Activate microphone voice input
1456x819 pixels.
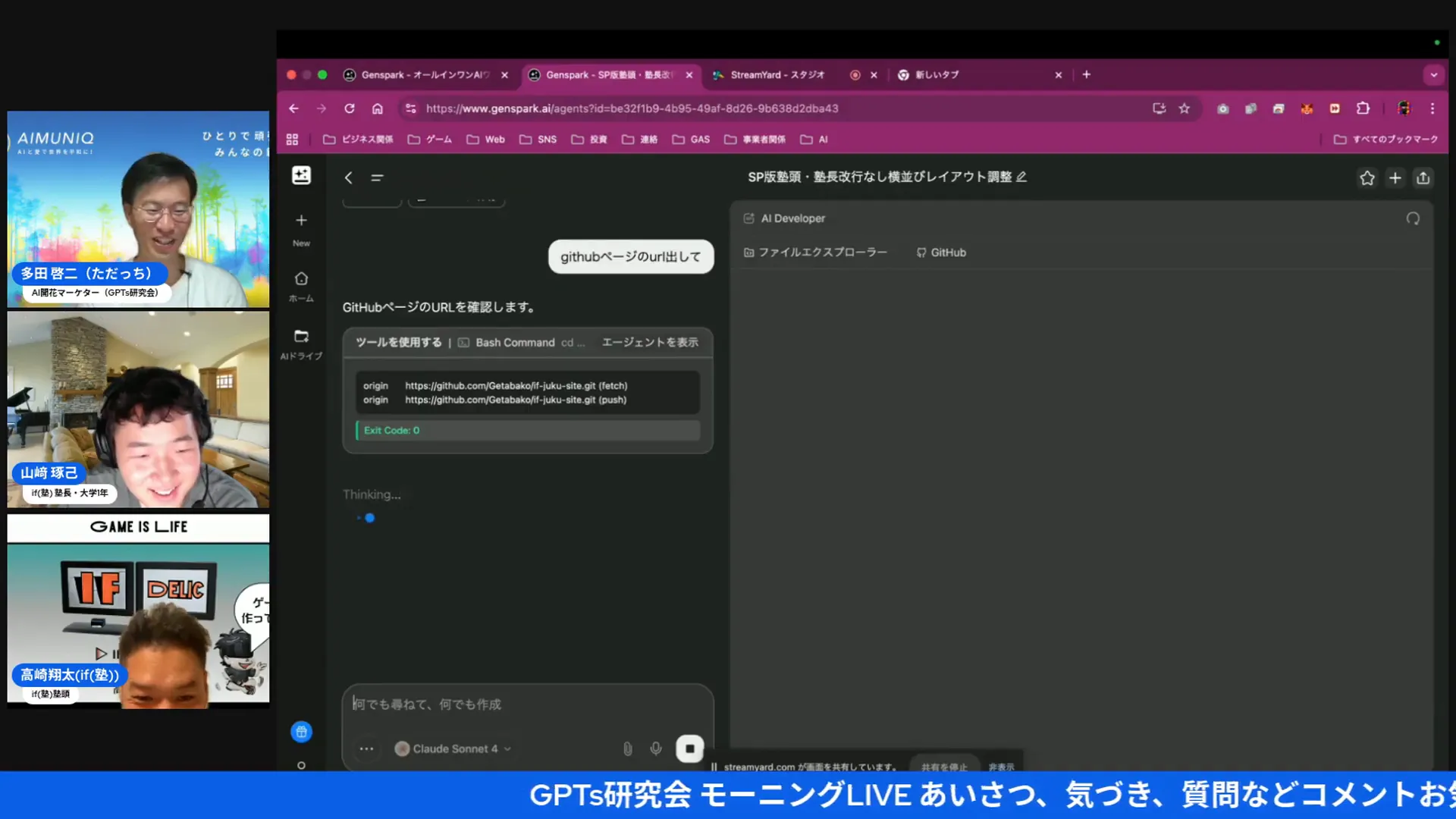(656, 748)
